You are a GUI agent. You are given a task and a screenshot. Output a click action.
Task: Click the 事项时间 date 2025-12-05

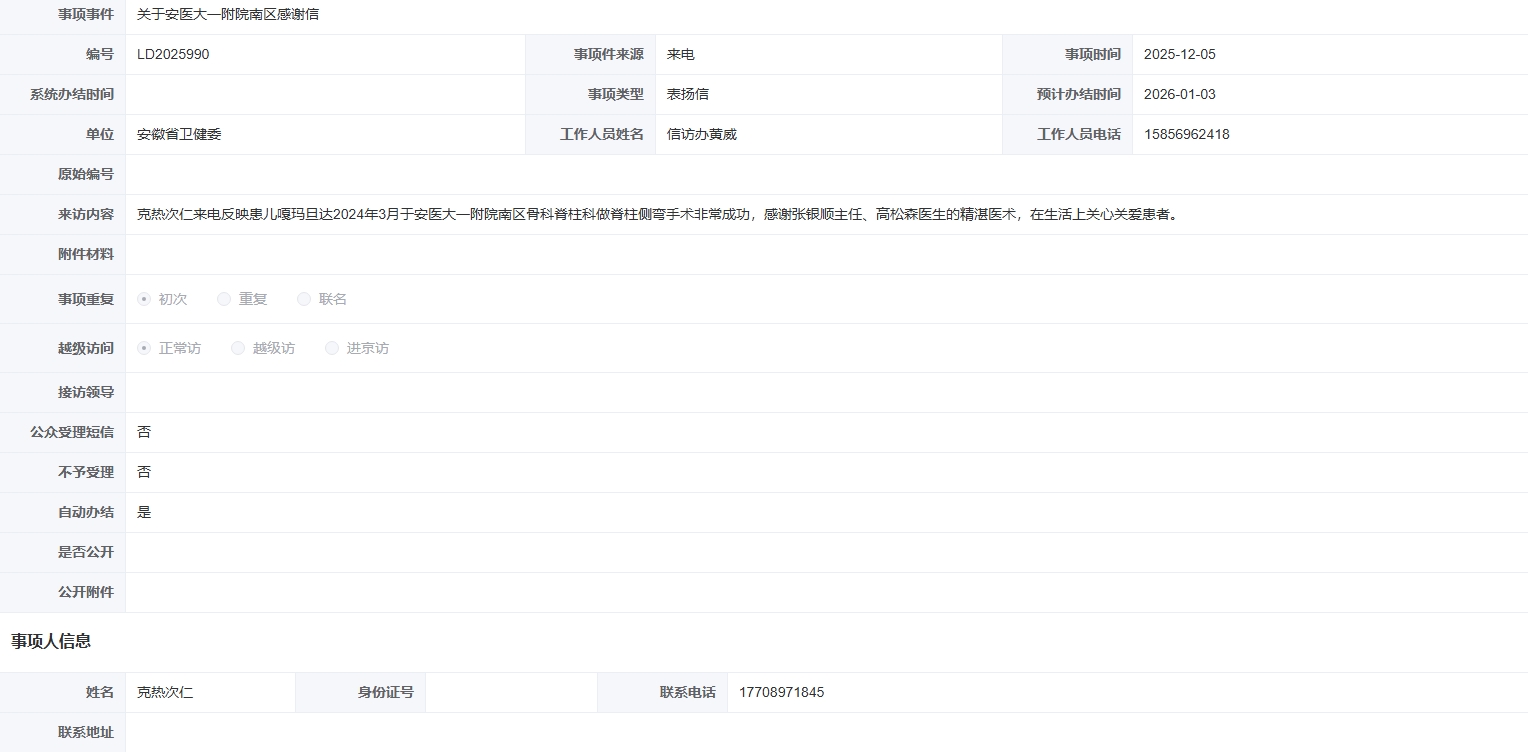point(1179,55)
